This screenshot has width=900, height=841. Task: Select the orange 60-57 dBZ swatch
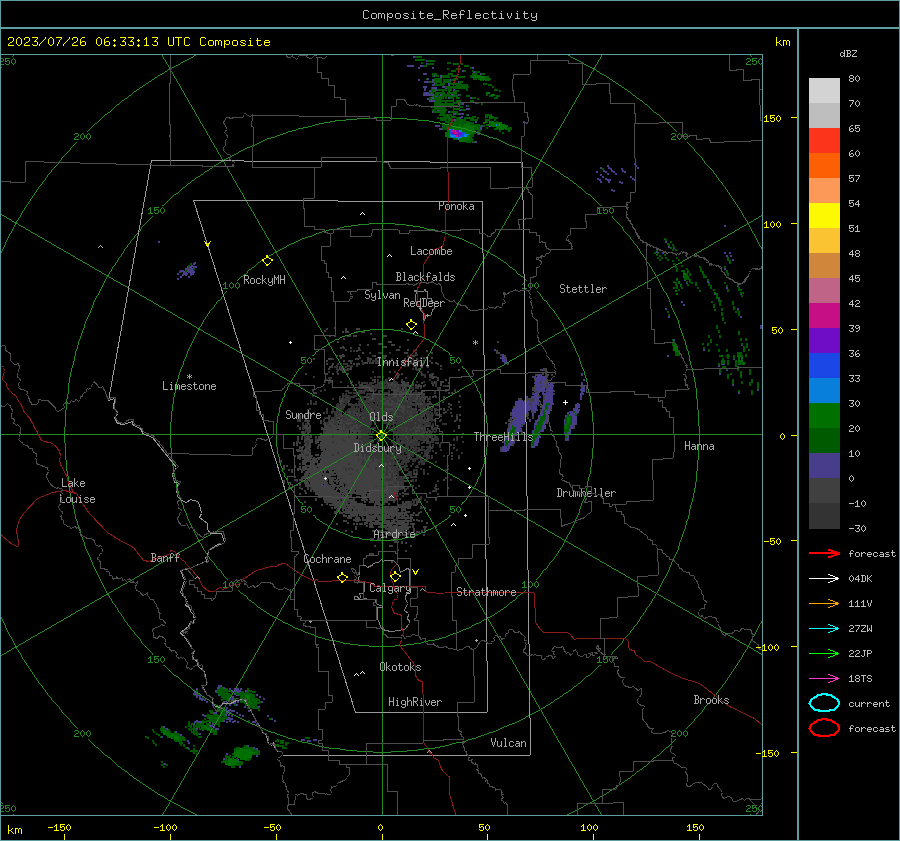[x=824, y=165]
